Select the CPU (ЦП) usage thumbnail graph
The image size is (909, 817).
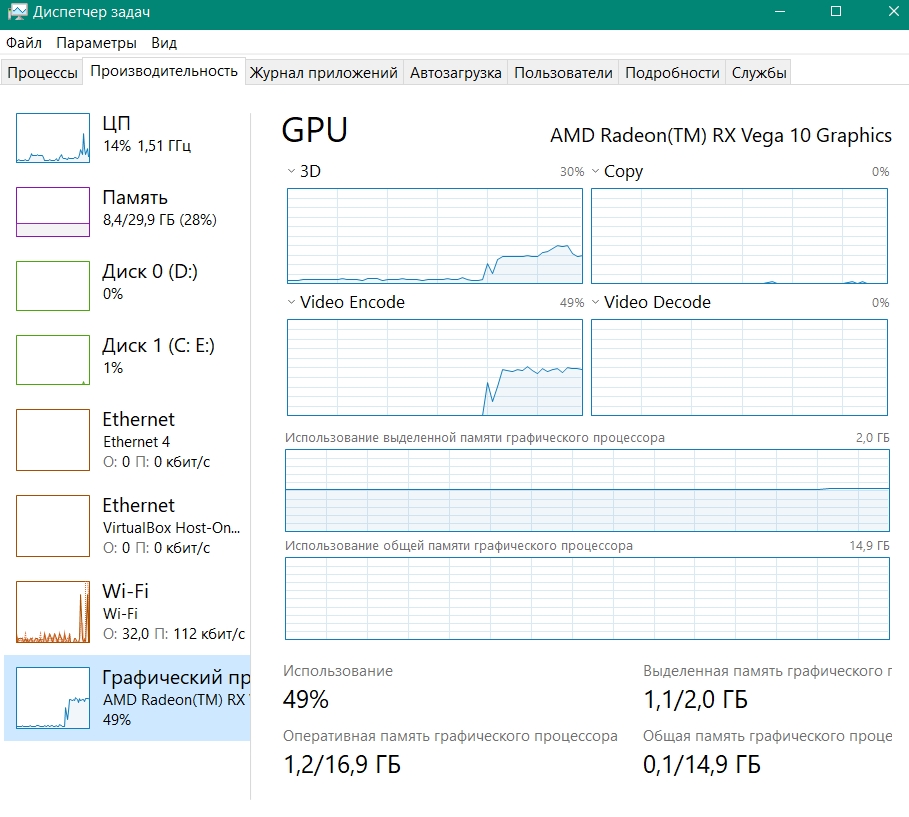(x=53, y=138)
